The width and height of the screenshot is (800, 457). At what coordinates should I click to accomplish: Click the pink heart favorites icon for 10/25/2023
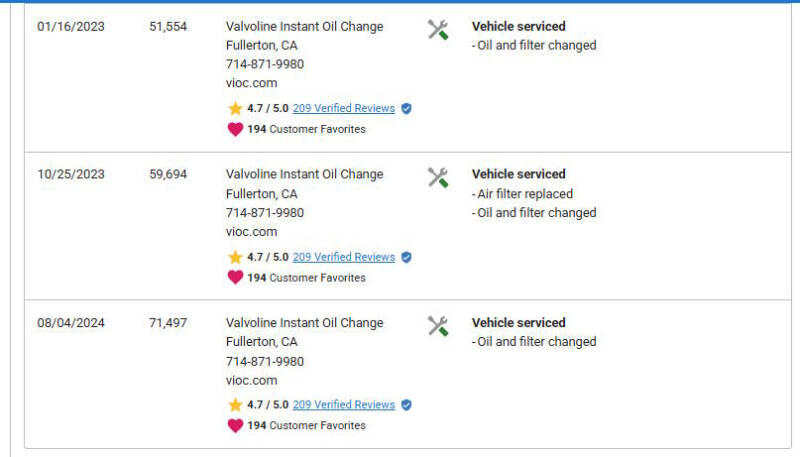(235, 277)
